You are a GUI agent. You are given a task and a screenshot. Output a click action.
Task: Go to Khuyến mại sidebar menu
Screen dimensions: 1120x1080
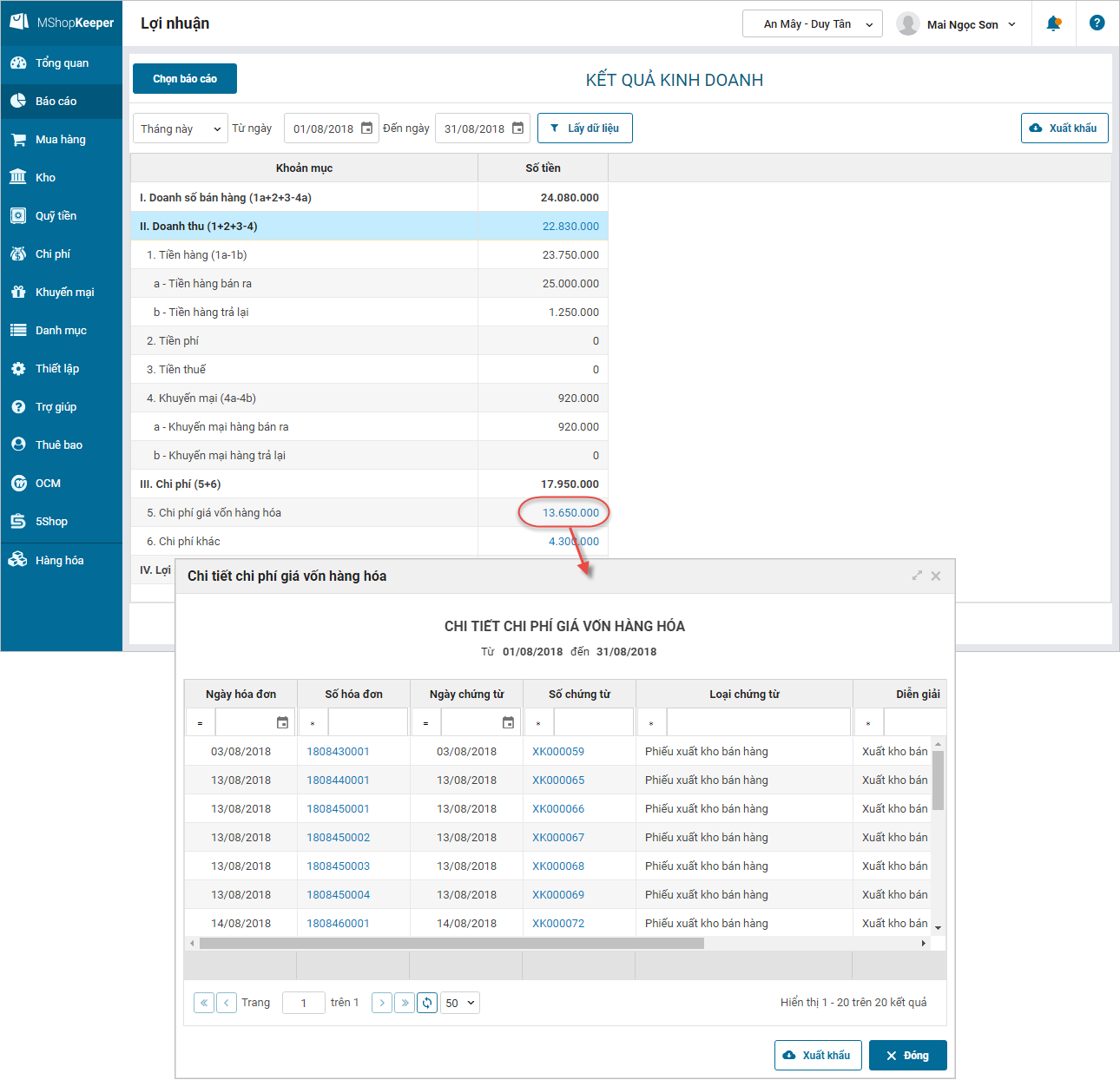coord(64,293)
